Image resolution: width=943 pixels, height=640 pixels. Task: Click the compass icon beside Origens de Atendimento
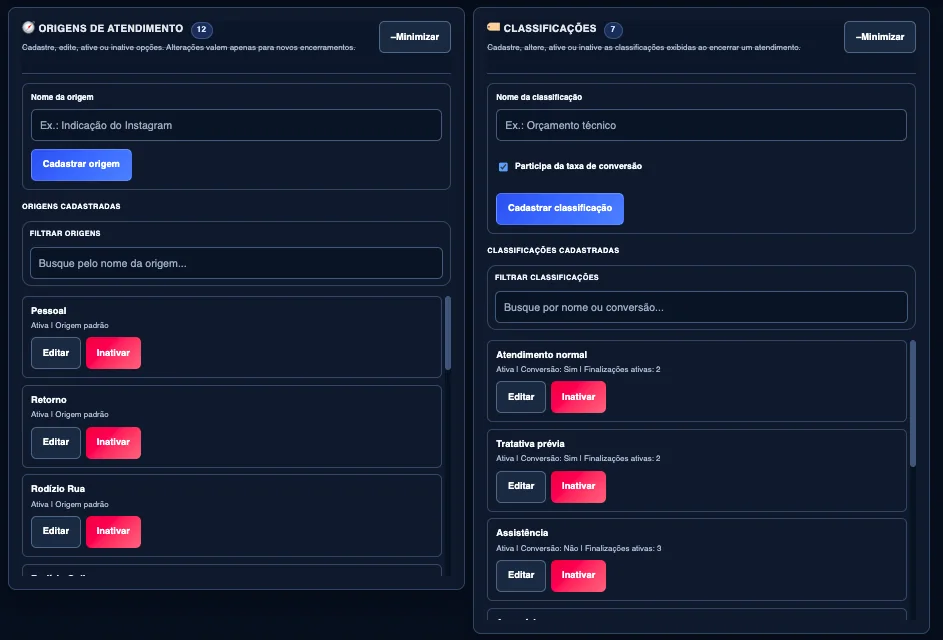pyautogui.click(x=28, y=27)
